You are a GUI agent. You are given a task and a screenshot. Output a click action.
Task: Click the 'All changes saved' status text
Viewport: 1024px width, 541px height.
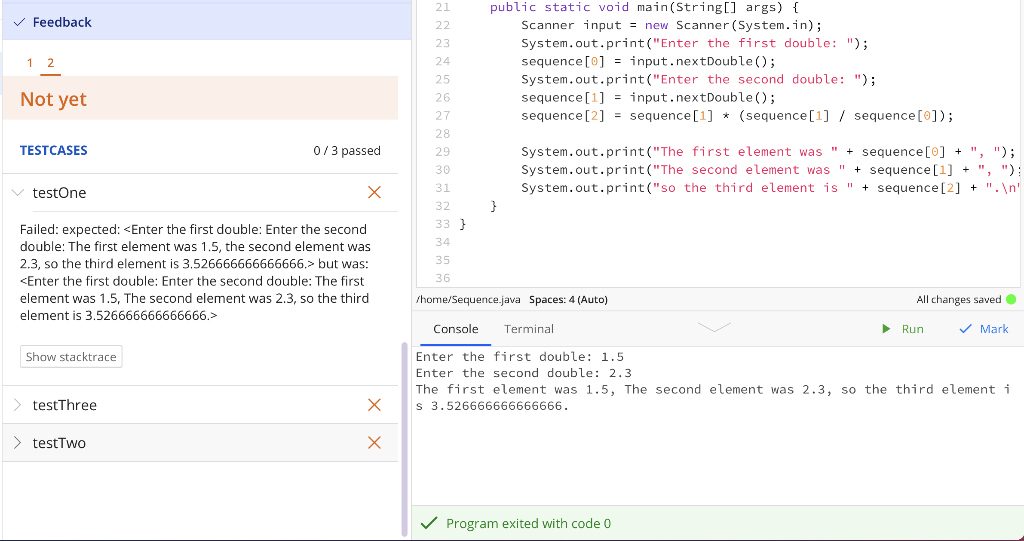[x=959, y=300]
